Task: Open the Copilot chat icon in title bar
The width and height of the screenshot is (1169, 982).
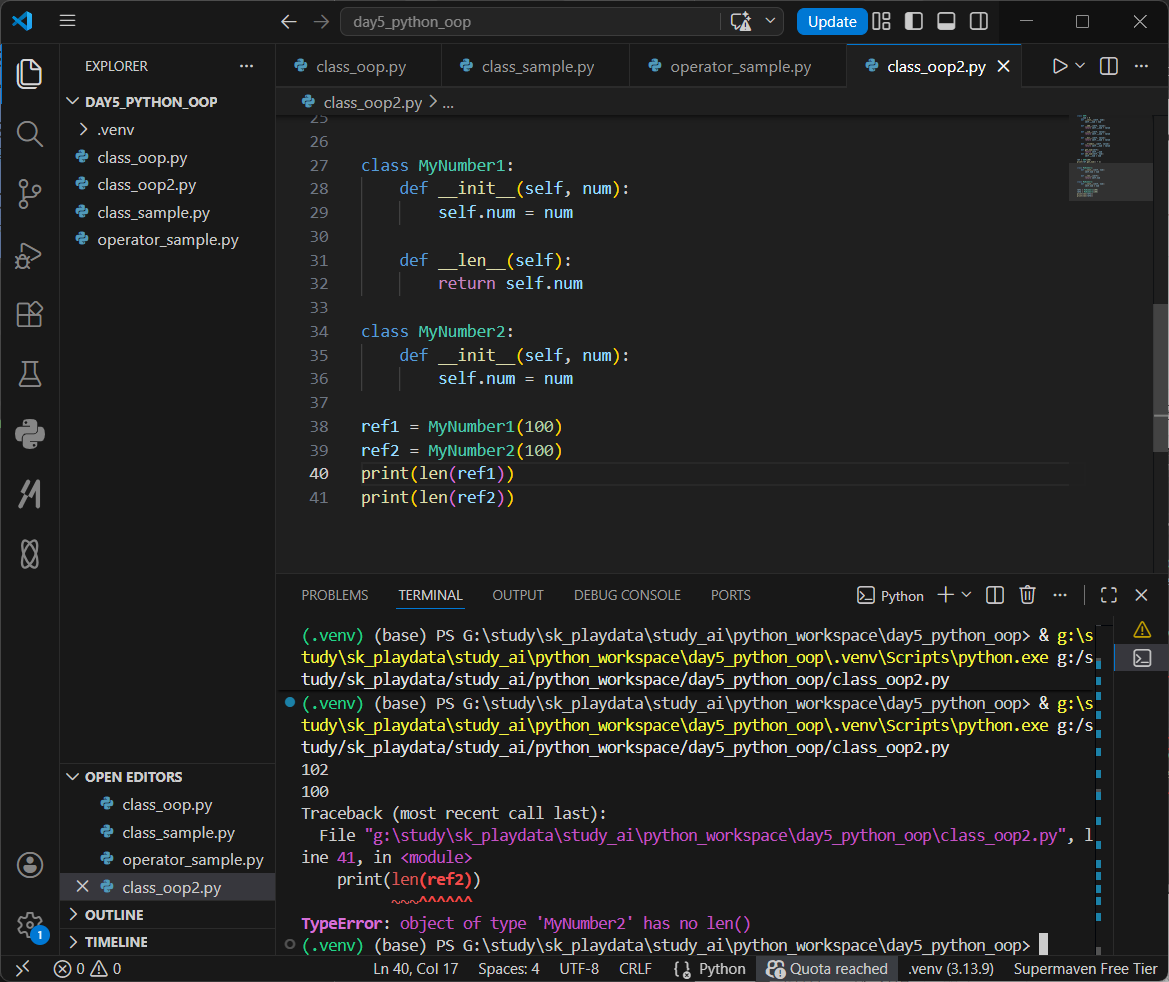Action: (741, 22)
